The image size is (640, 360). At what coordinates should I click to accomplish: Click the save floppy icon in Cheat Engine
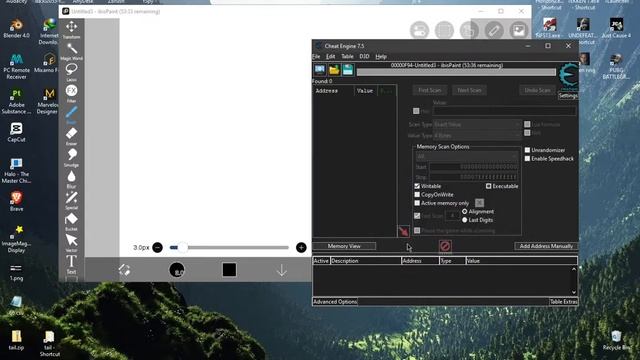pyautogui.click(x=348, y=70)
